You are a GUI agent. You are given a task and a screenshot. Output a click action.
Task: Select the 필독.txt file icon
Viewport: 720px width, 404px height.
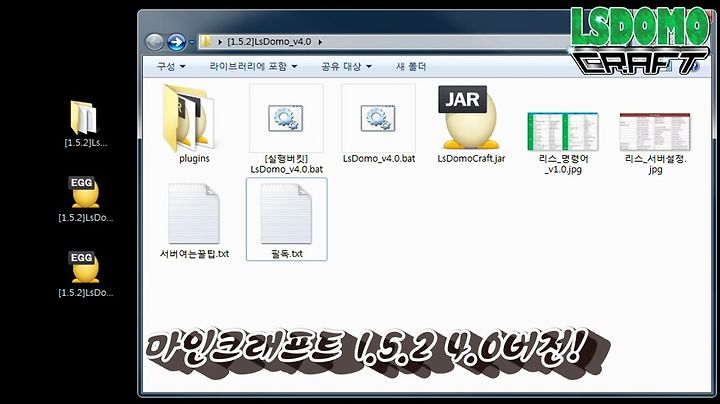[x=286, y=213]
